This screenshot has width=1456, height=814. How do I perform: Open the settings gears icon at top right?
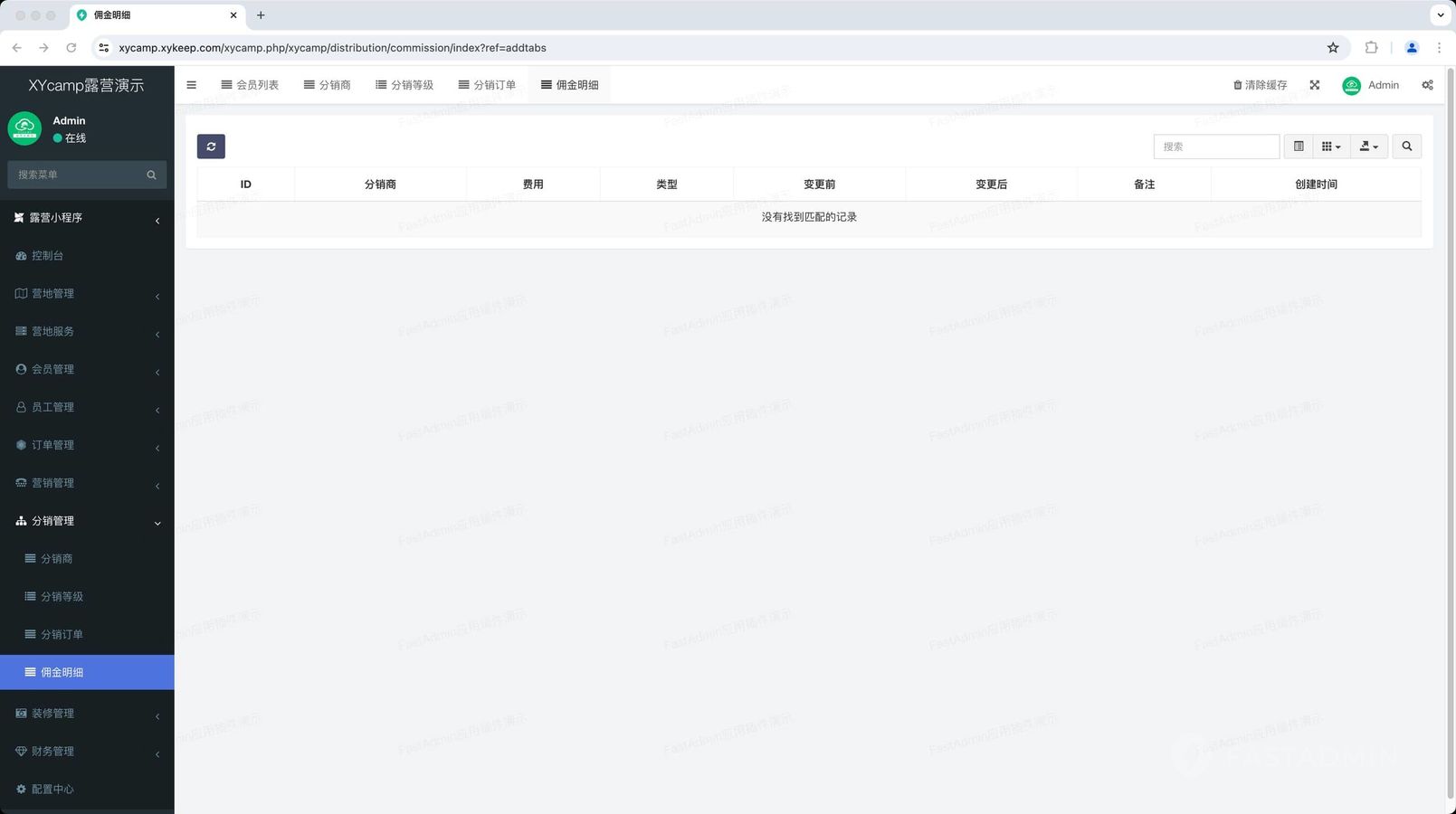click(1427, 85)
